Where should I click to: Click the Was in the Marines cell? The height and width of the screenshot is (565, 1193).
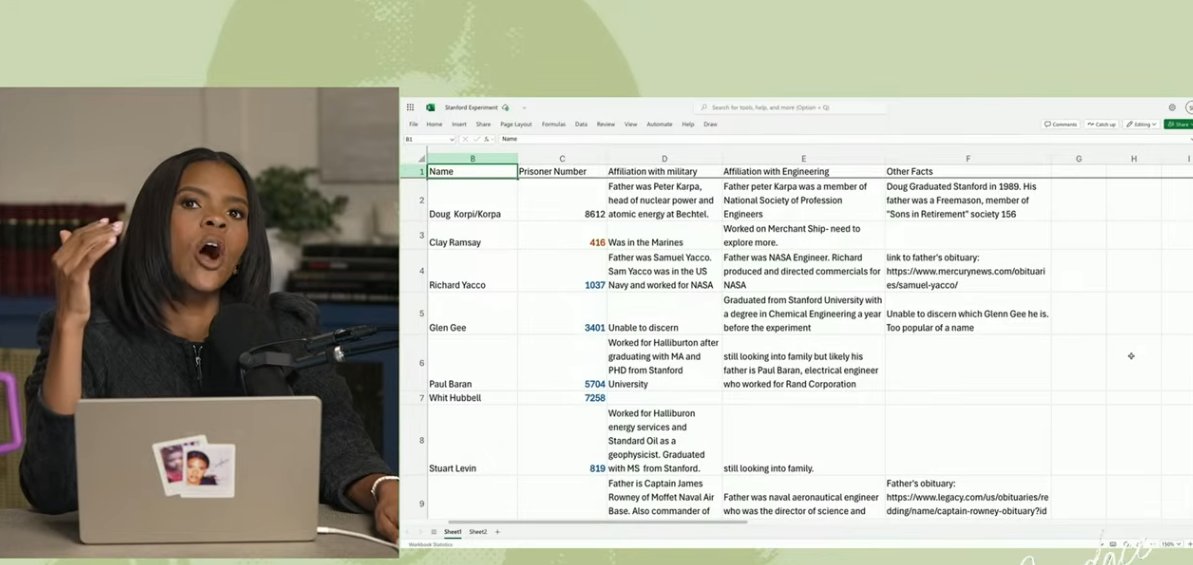[x=664, y=235]
